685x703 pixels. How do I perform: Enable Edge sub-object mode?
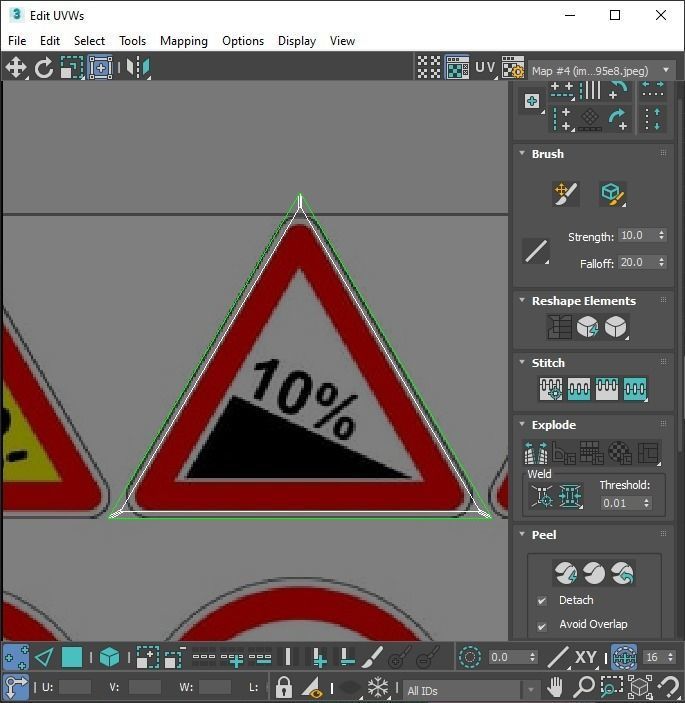(x=44, y=658)
